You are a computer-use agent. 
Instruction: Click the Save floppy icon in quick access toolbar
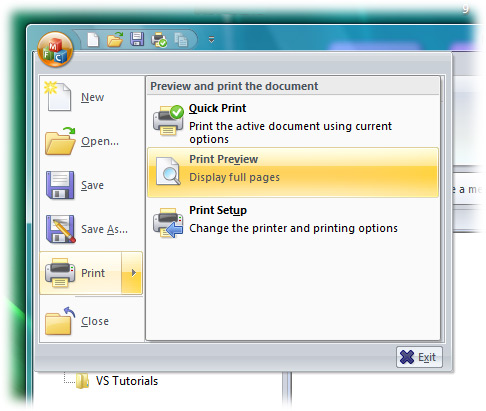tap(137, 40)
